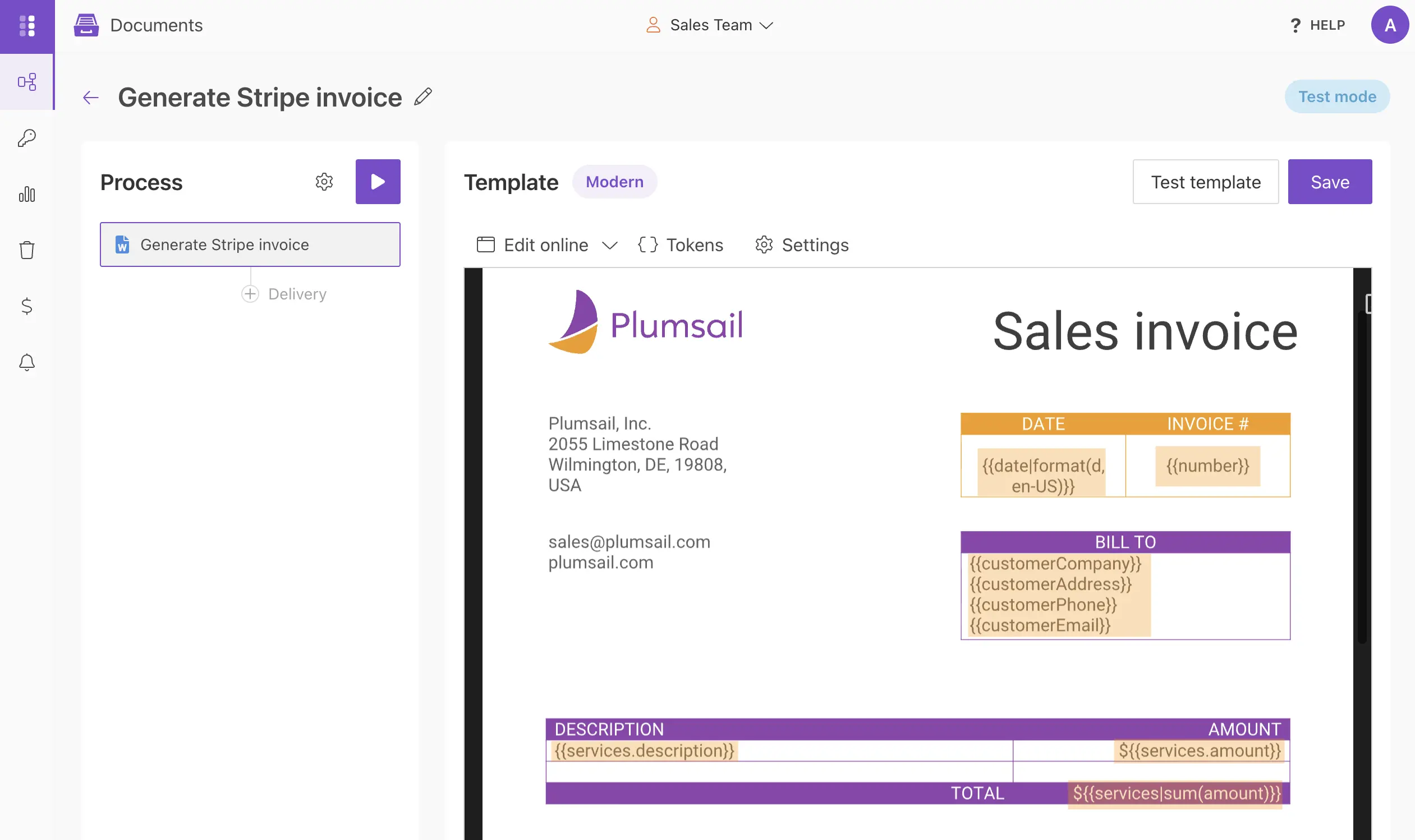Select the Generate Stripe invoice process step

point(250,244)
